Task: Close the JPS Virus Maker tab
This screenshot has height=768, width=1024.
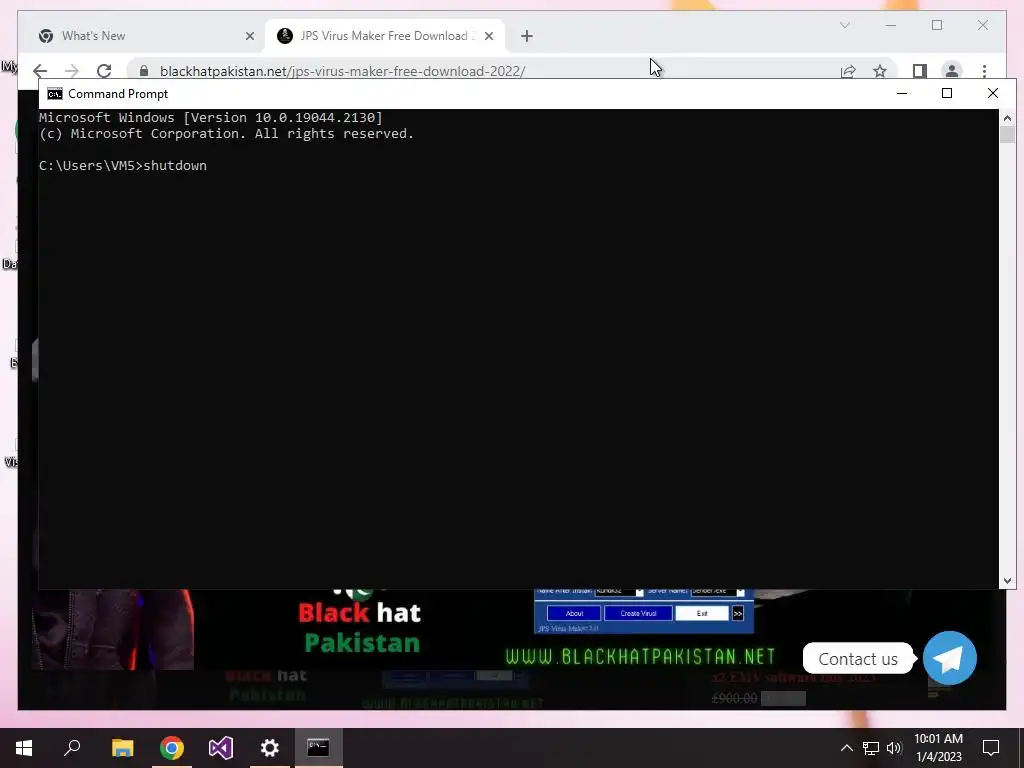Action: point(488,36)
